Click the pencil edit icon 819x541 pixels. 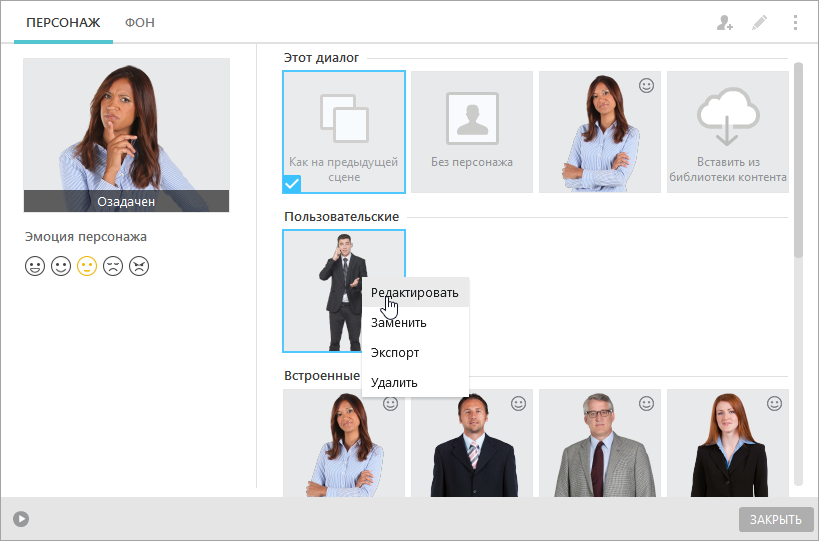[x=759, y=22]
